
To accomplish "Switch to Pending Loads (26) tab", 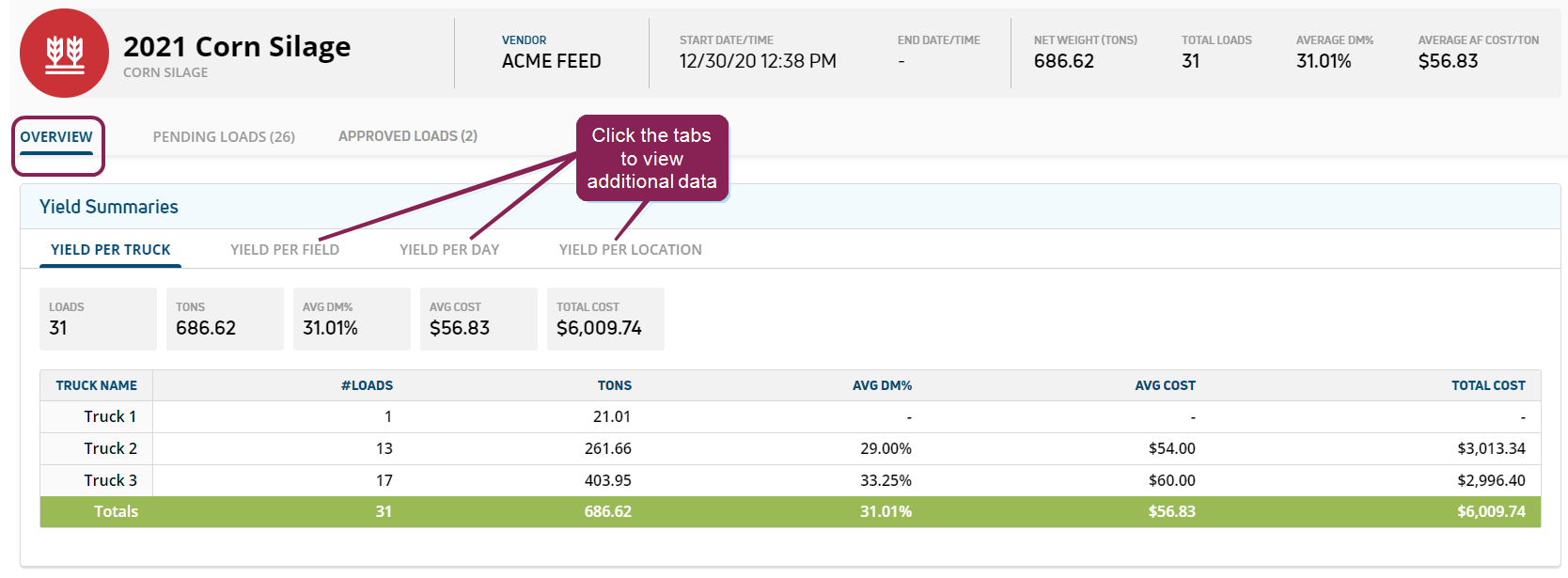I will (x=224, y=137).
